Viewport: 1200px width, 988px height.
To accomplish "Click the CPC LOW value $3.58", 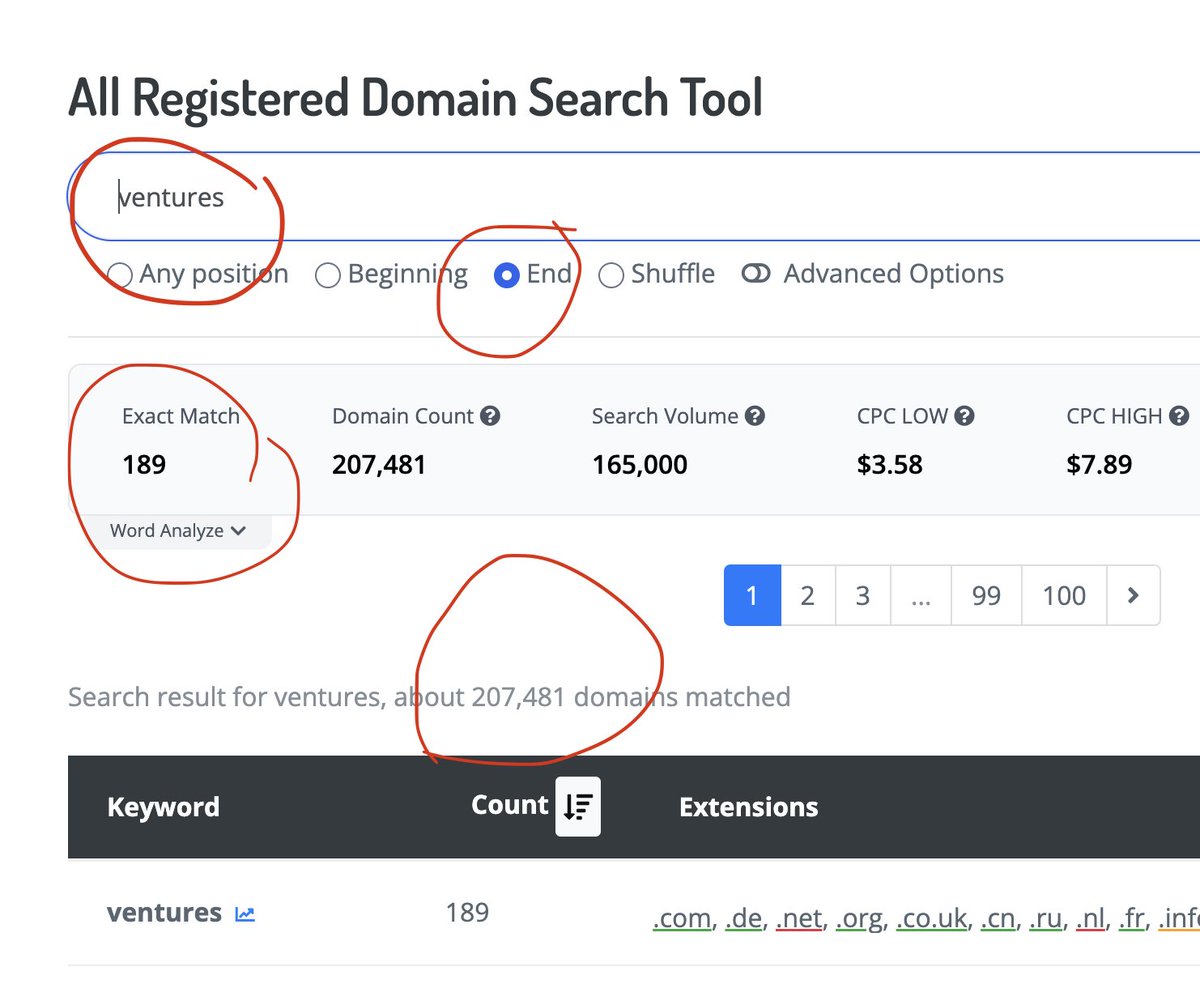I will pos(890,465).
